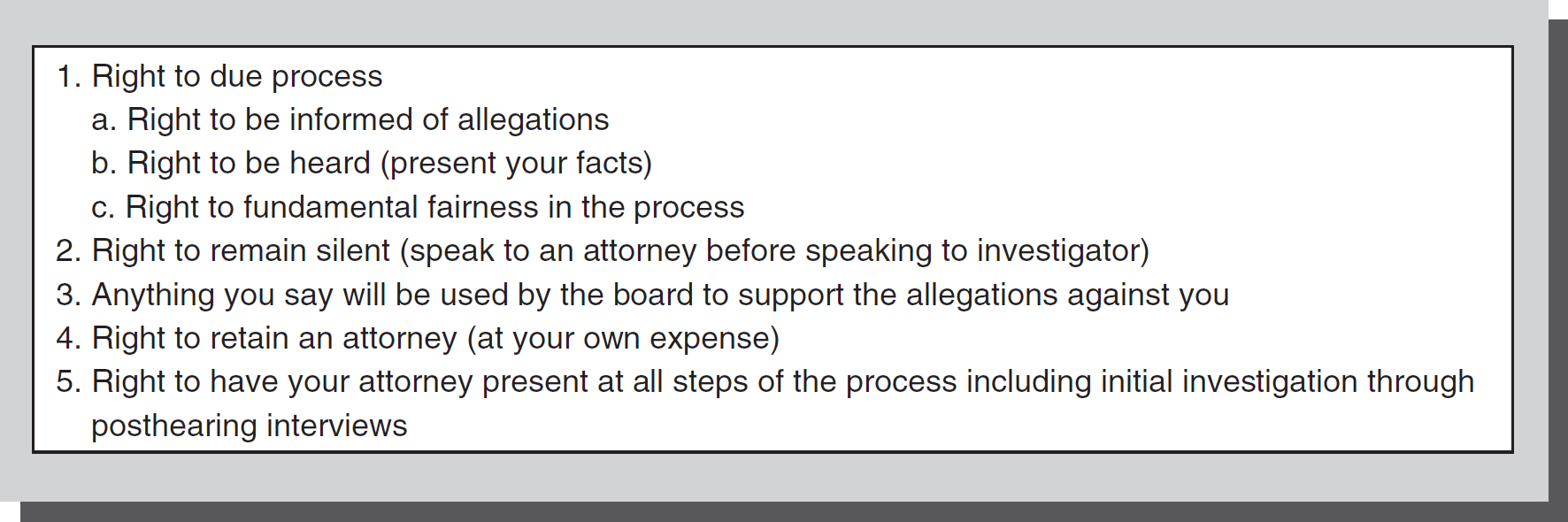Select 'Right to have your attorney present' line
1568x522 pixels.
pos(783,382)
